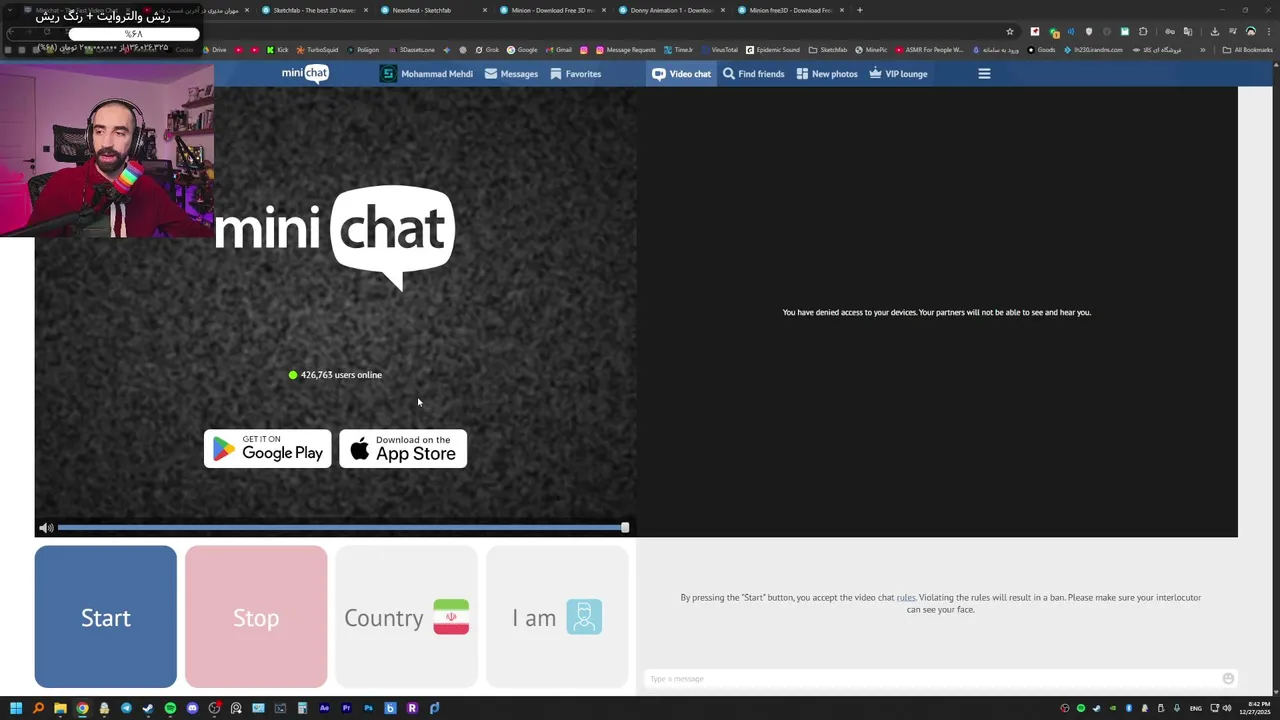This screenshot has height=720, width=1280.
Task: Open the Windows Start menu
Action: (16, 708)
